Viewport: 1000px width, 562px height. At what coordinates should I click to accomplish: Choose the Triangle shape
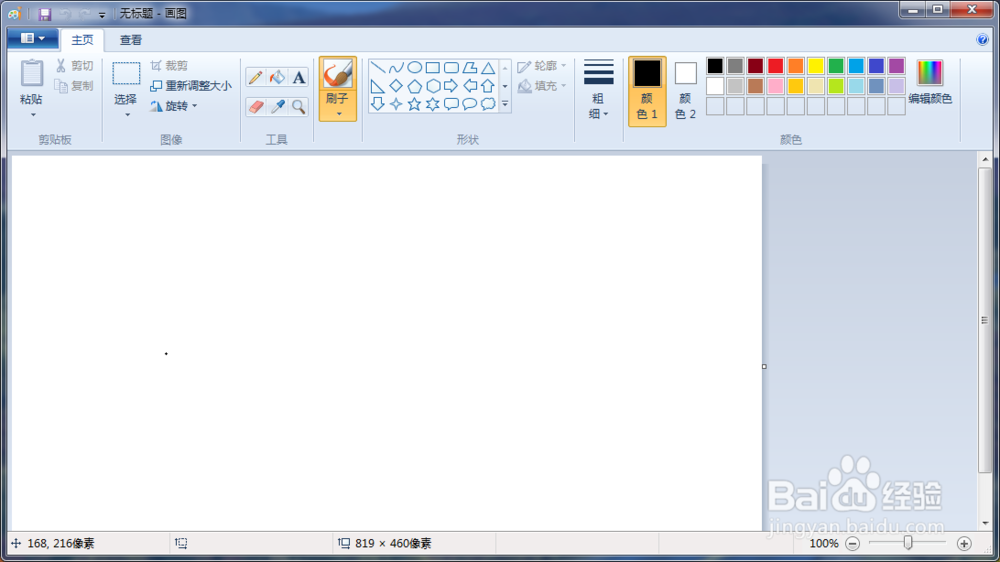[488, 67]
